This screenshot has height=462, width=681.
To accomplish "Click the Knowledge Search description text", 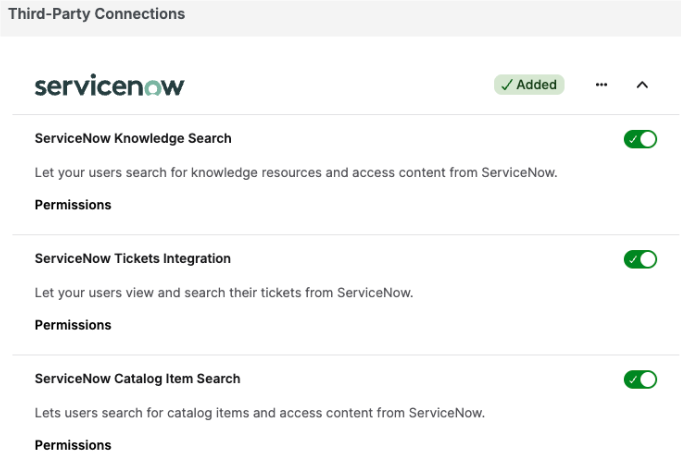I will click(296, 173).
